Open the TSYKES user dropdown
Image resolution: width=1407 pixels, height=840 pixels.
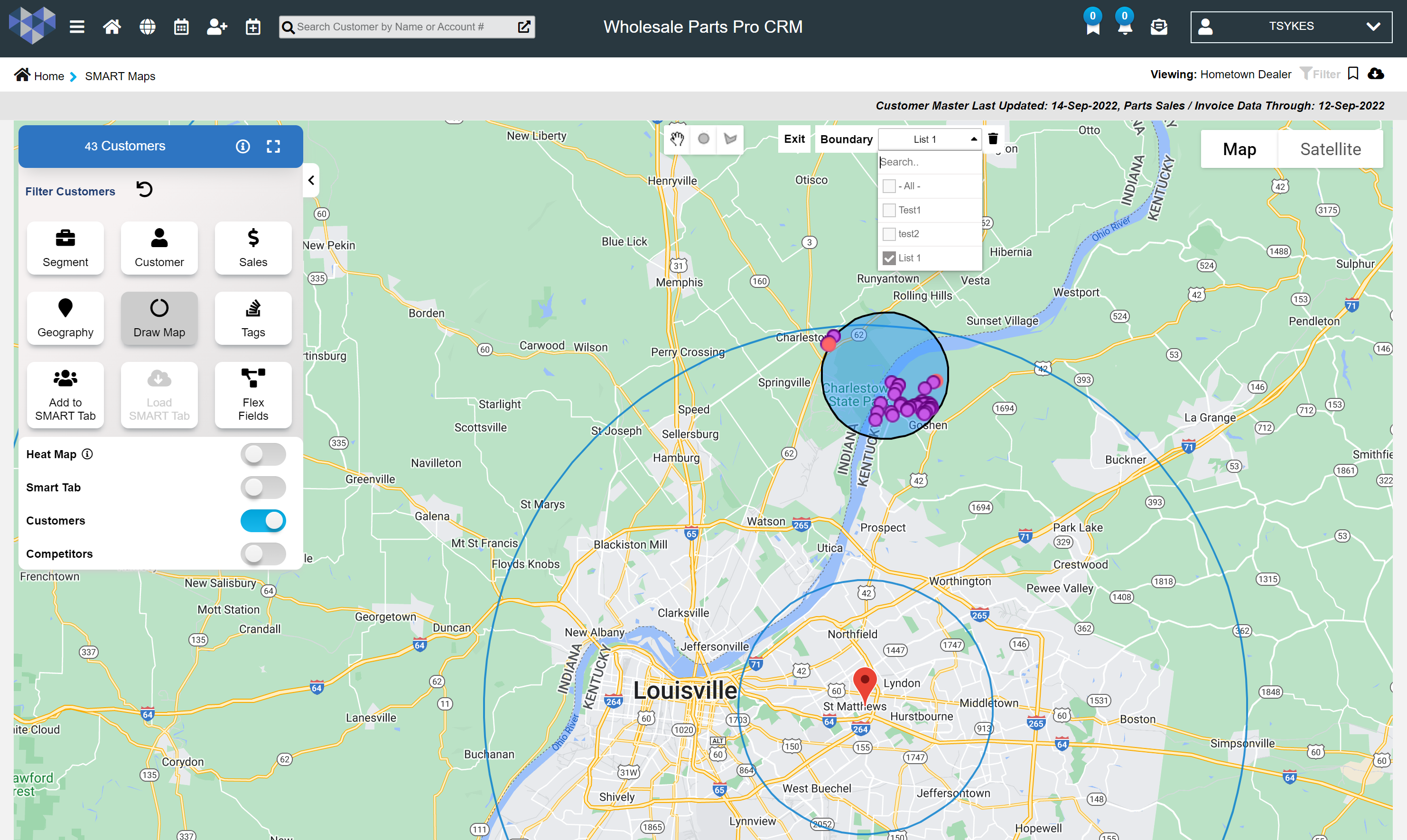(1291, 27)
